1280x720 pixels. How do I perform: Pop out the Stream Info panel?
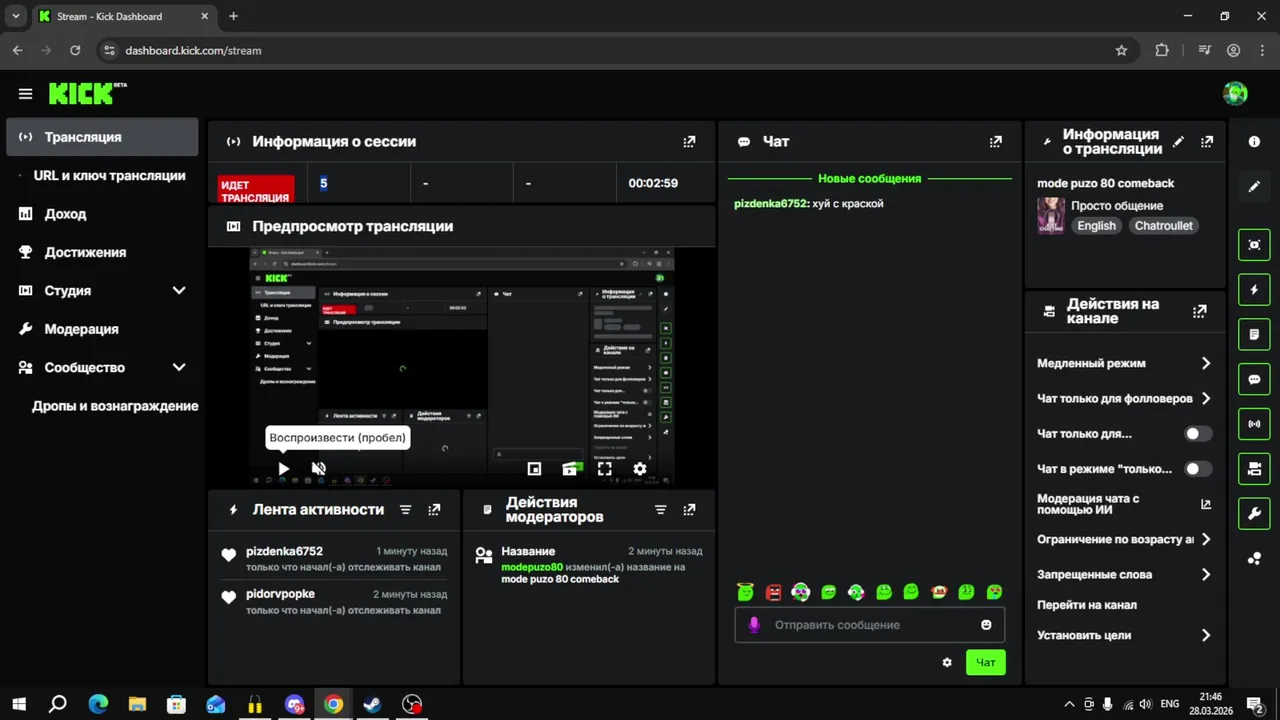1207,142
